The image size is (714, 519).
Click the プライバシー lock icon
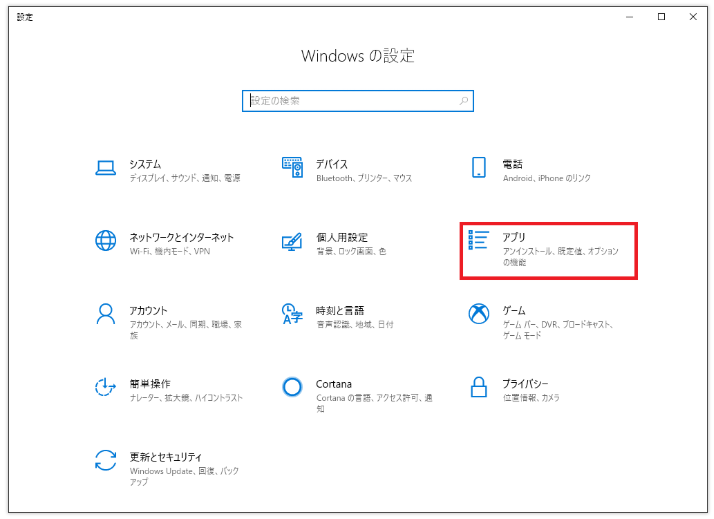click(479, 387)
